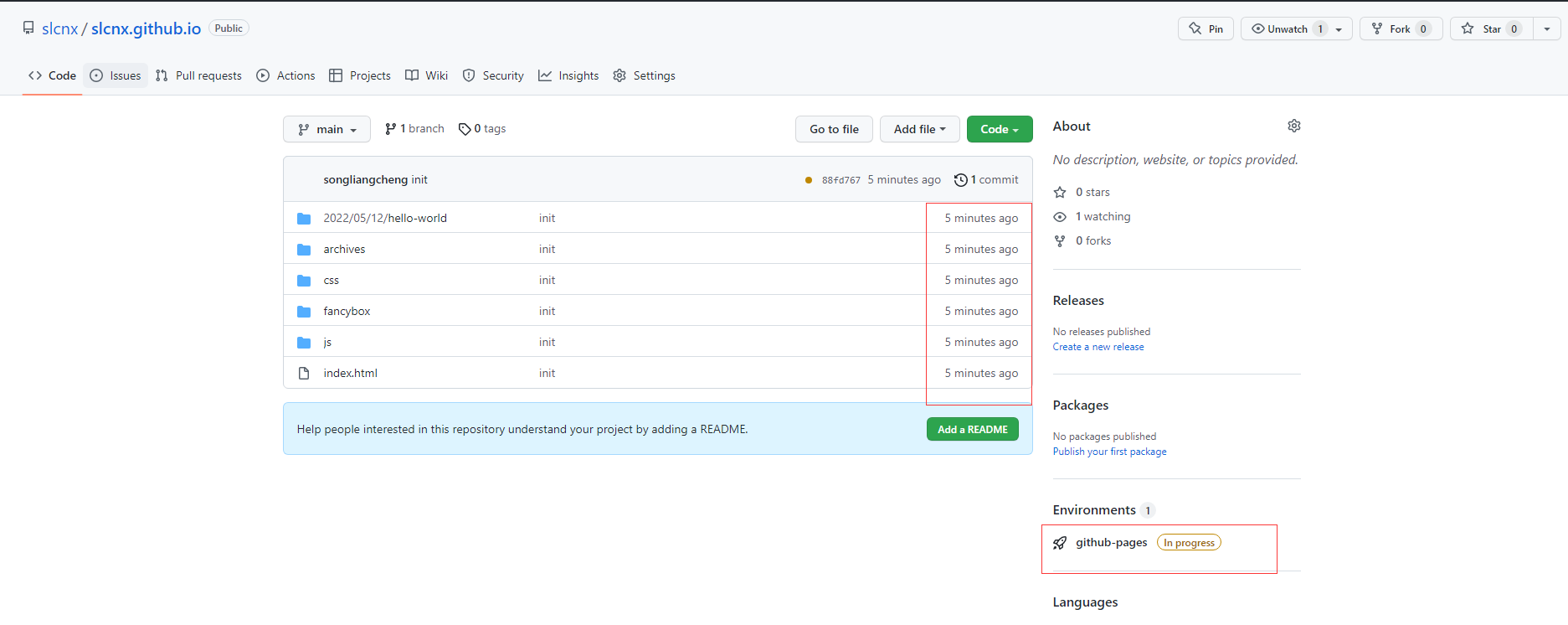Open the fancybox folder
The width and height of the screenshot is (1568, 625).
347,311
